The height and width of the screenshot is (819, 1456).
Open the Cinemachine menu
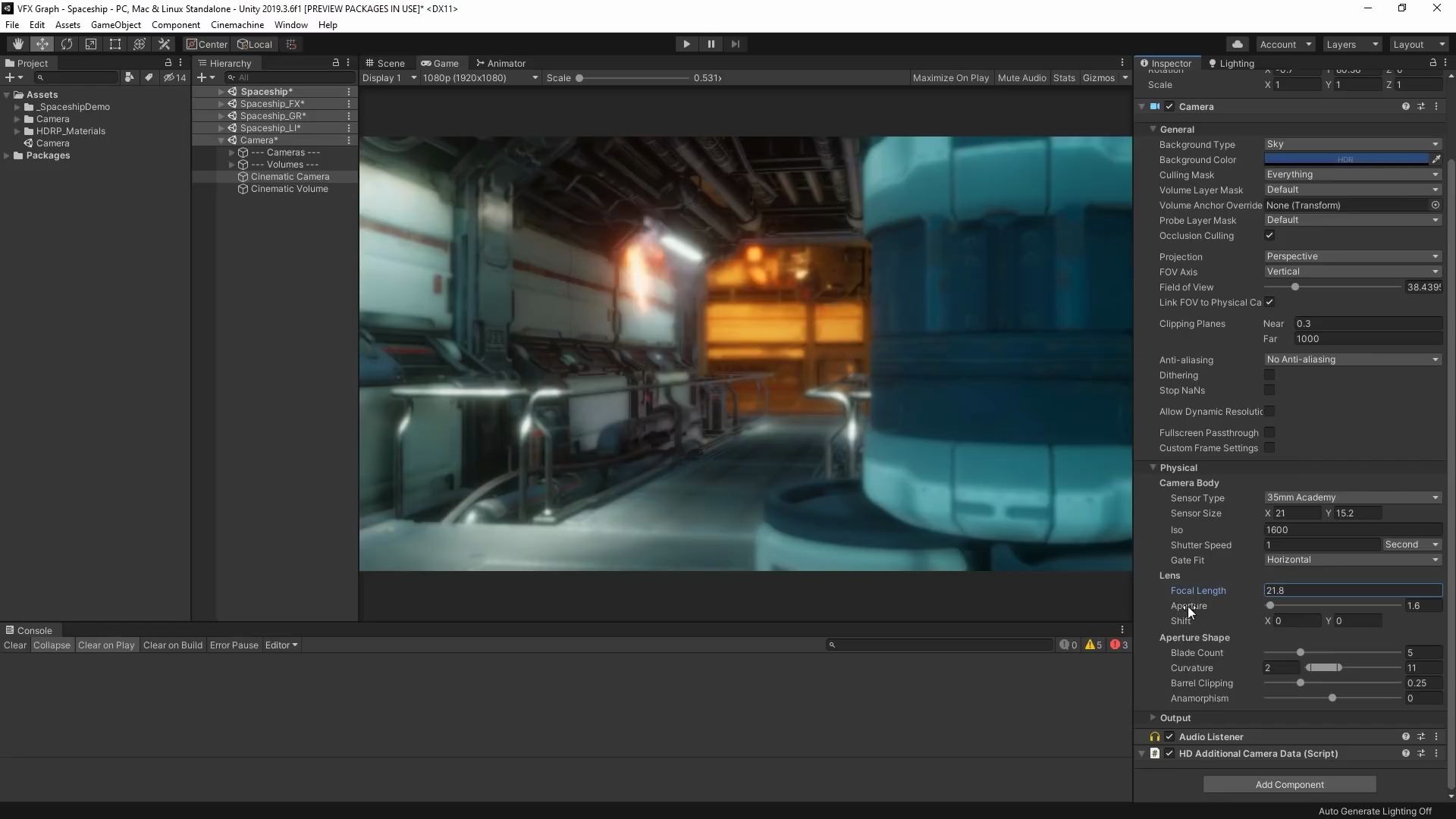tap(237, 25)
